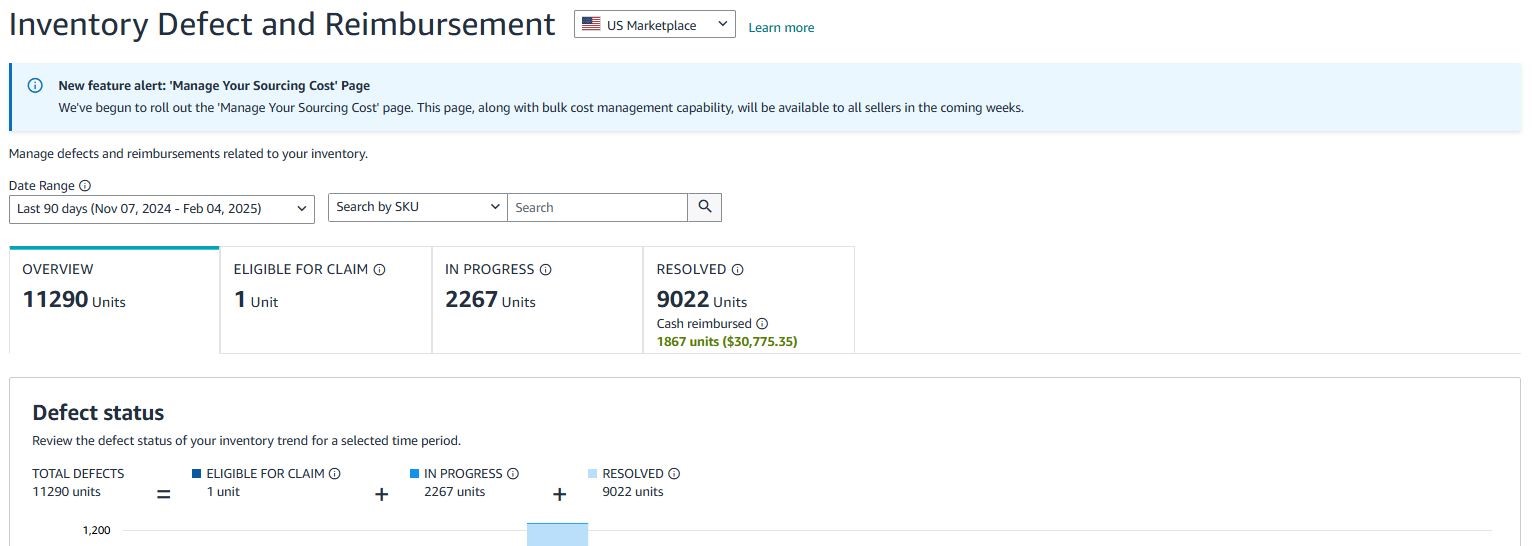Click the 9022 units legend value
1534x546 pixels.
pyautogui.click(x=632, y=492)
